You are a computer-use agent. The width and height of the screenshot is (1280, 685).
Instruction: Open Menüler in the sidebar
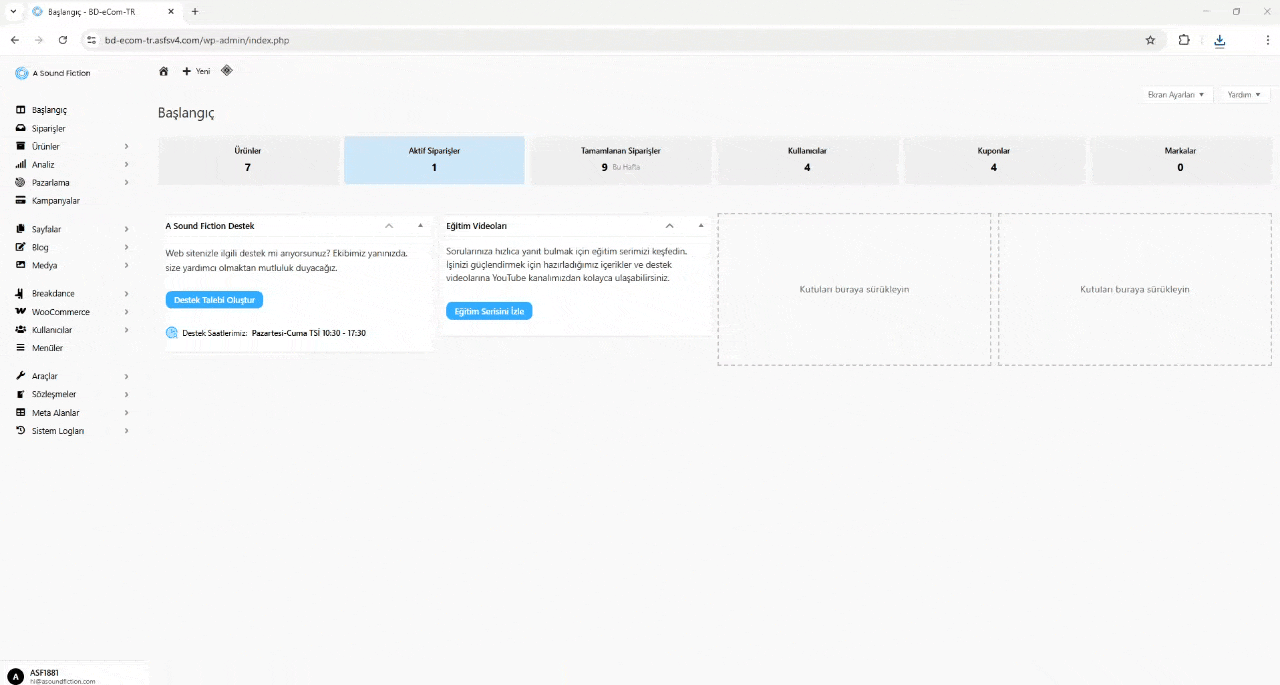[47, 348]
